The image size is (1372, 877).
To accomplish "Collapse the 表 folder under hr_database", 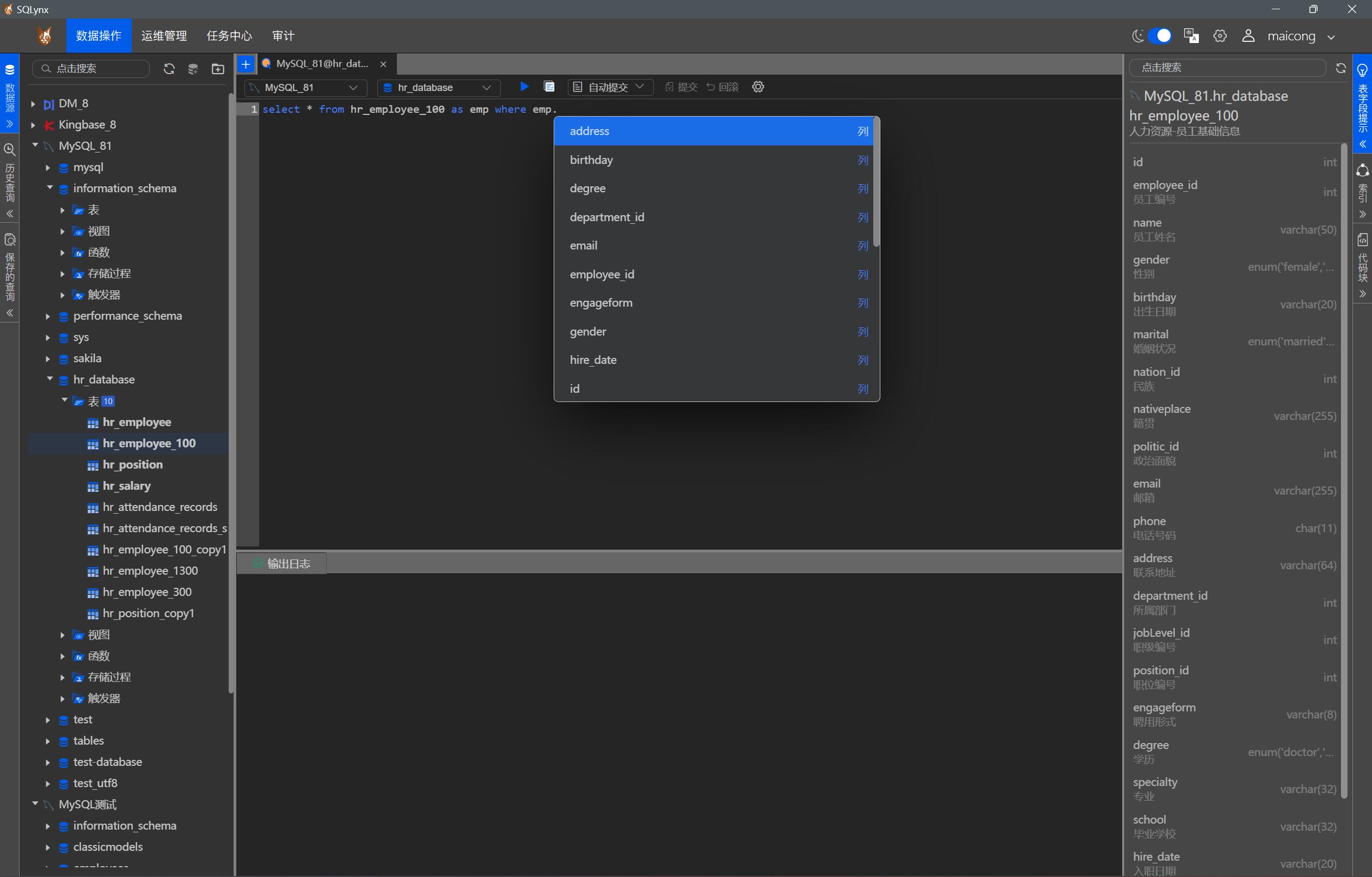I will pos(64,400).
